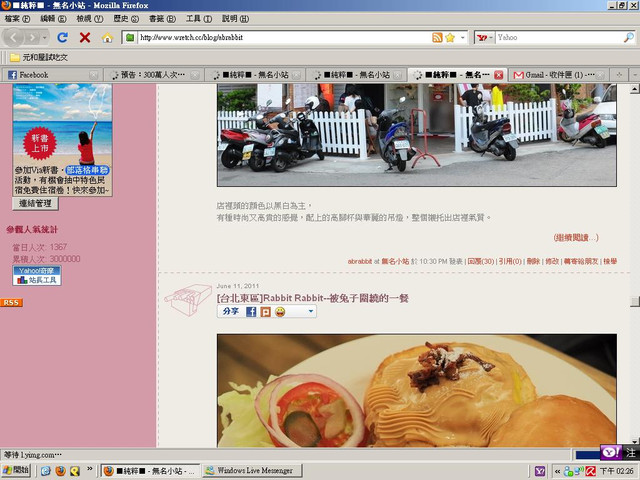Open the history dropdown next to forward arrow
640x480 pixels.
(44, 38)
